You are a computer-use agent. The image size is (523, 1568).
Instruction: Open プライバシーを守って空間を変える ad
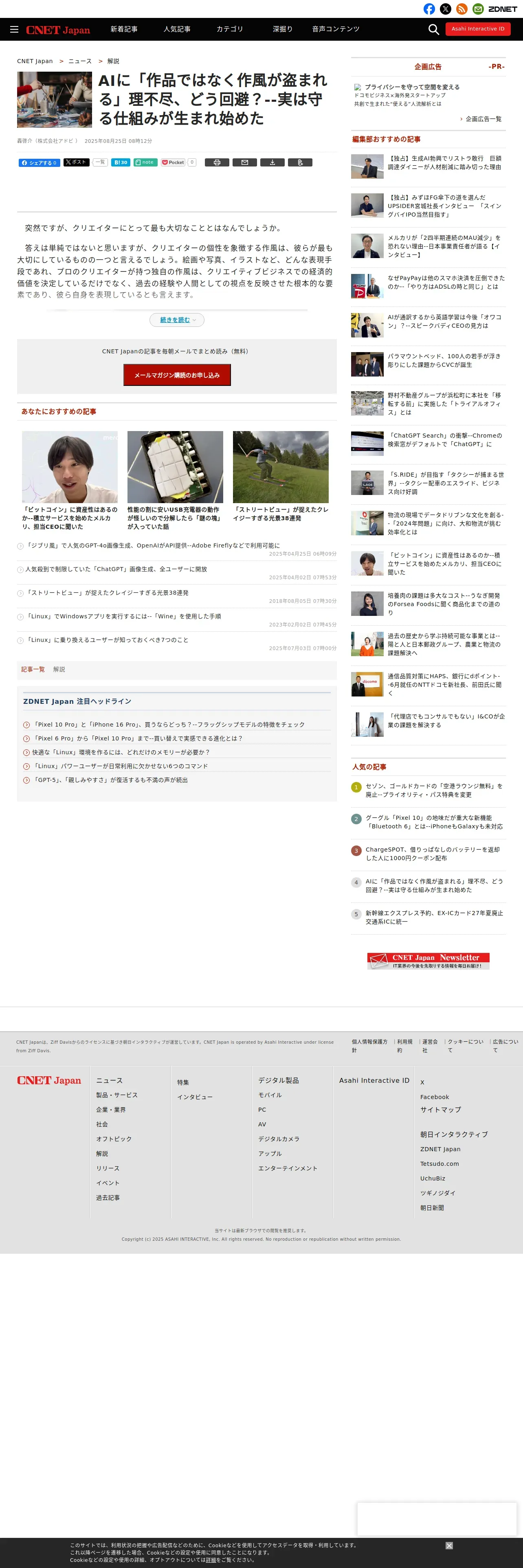pyautogui.click(x=412, y=87)
